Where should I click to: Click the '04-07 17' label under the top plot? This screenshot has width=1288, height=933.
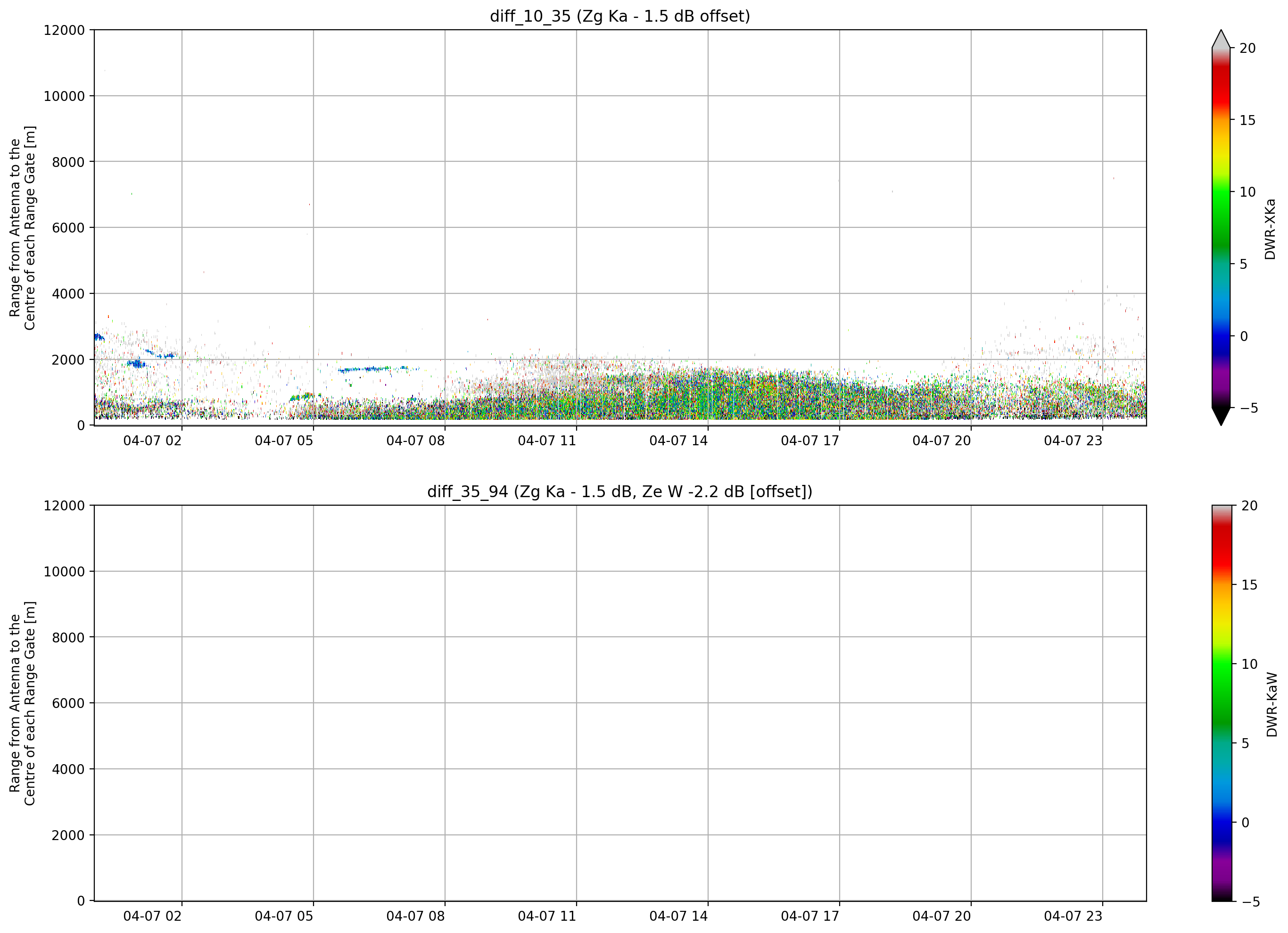point(810,441)
